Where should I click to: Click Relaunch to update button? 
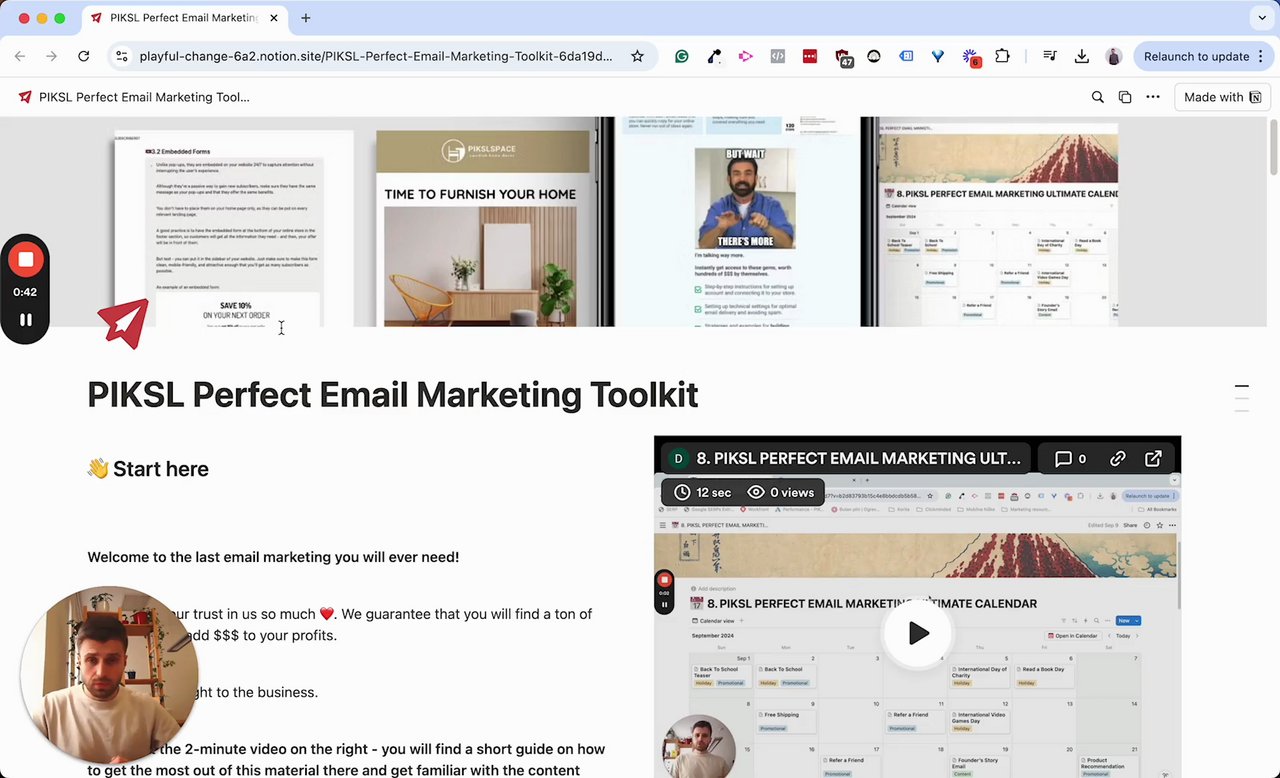pos(1203,57)
